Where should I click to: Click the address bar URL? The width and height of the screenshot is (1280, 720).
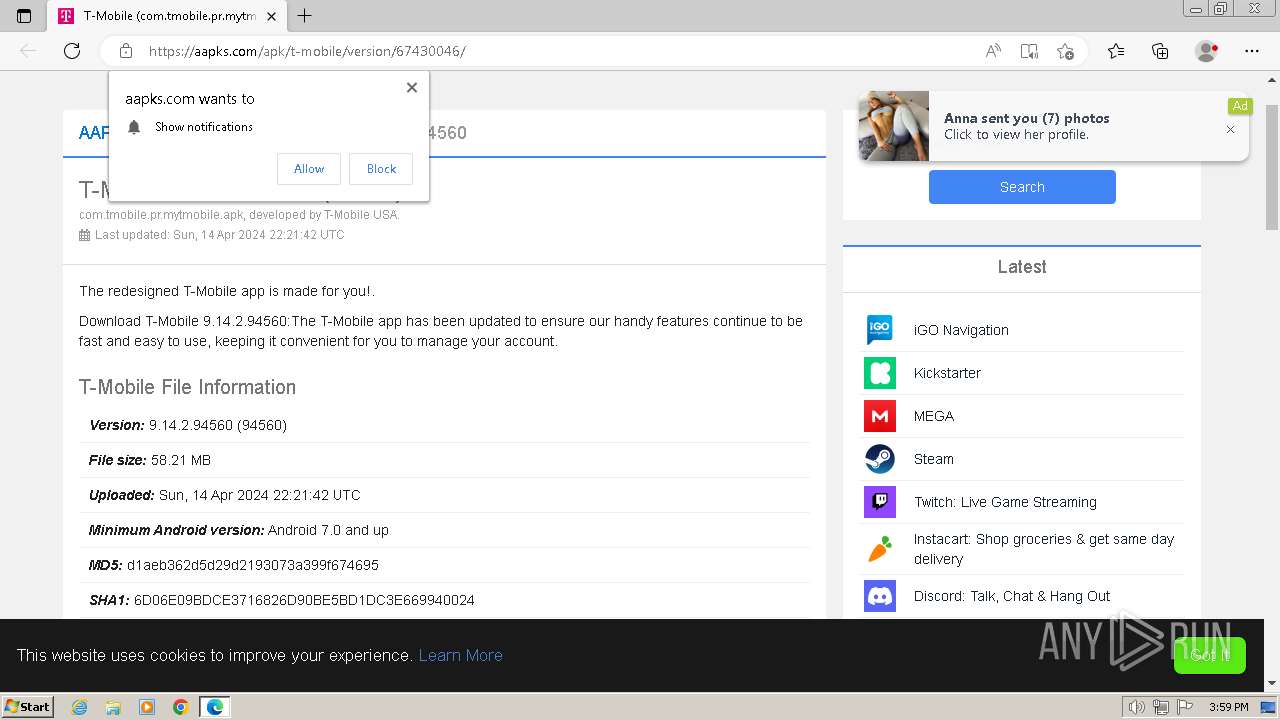[x=307, y=51]
